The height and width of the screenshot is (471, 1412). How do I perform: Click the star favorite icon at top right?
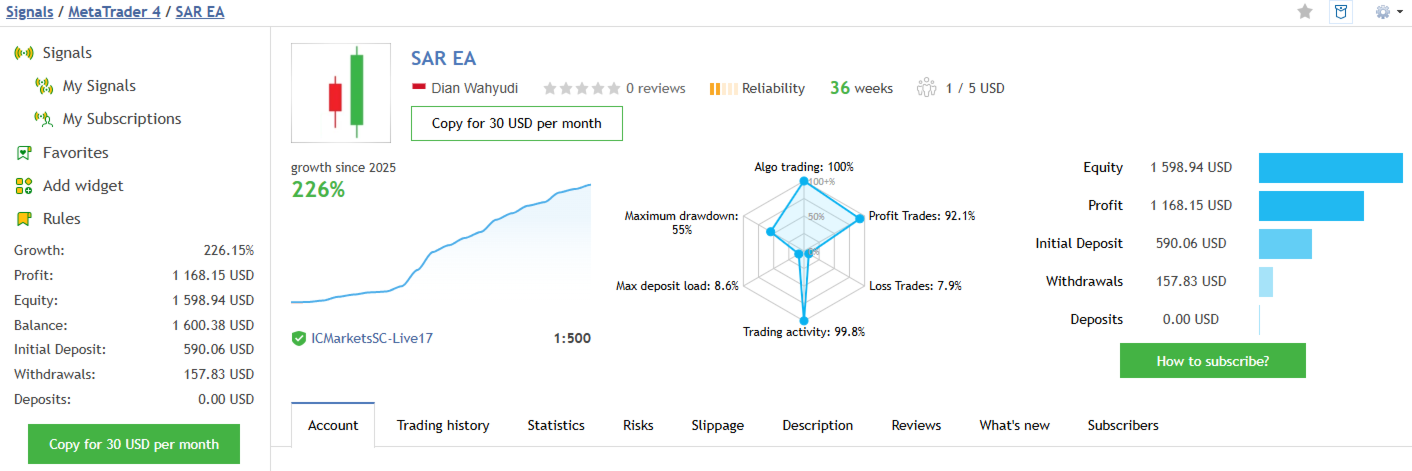click(x=1305, y=12)
